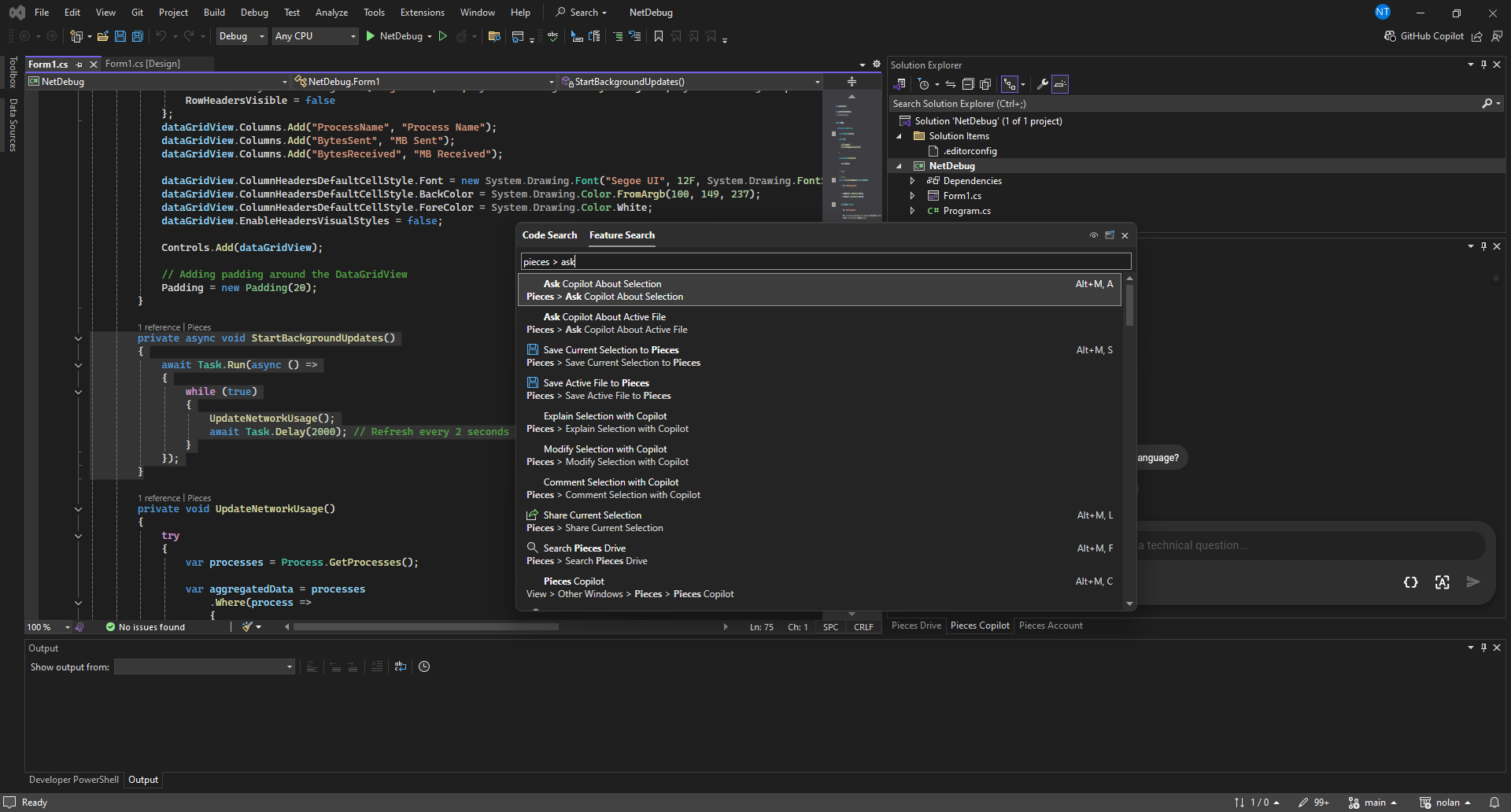1511x812 pixels.
Task: Expand the Dependencies node in Solution Explorer
Action: (912, 181)
